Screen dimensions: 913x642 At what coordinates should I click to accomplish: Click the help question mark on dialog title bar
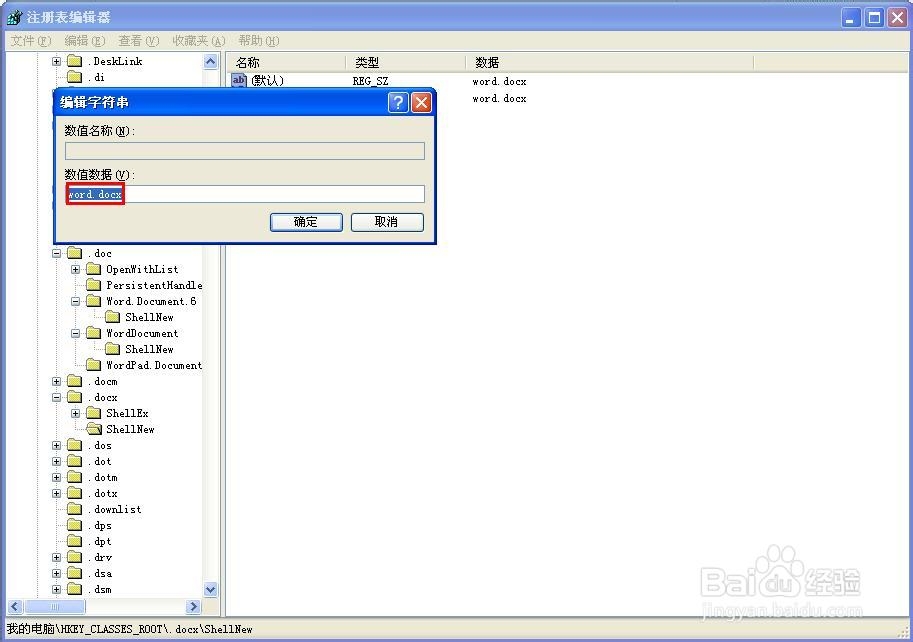click(398, 101)
